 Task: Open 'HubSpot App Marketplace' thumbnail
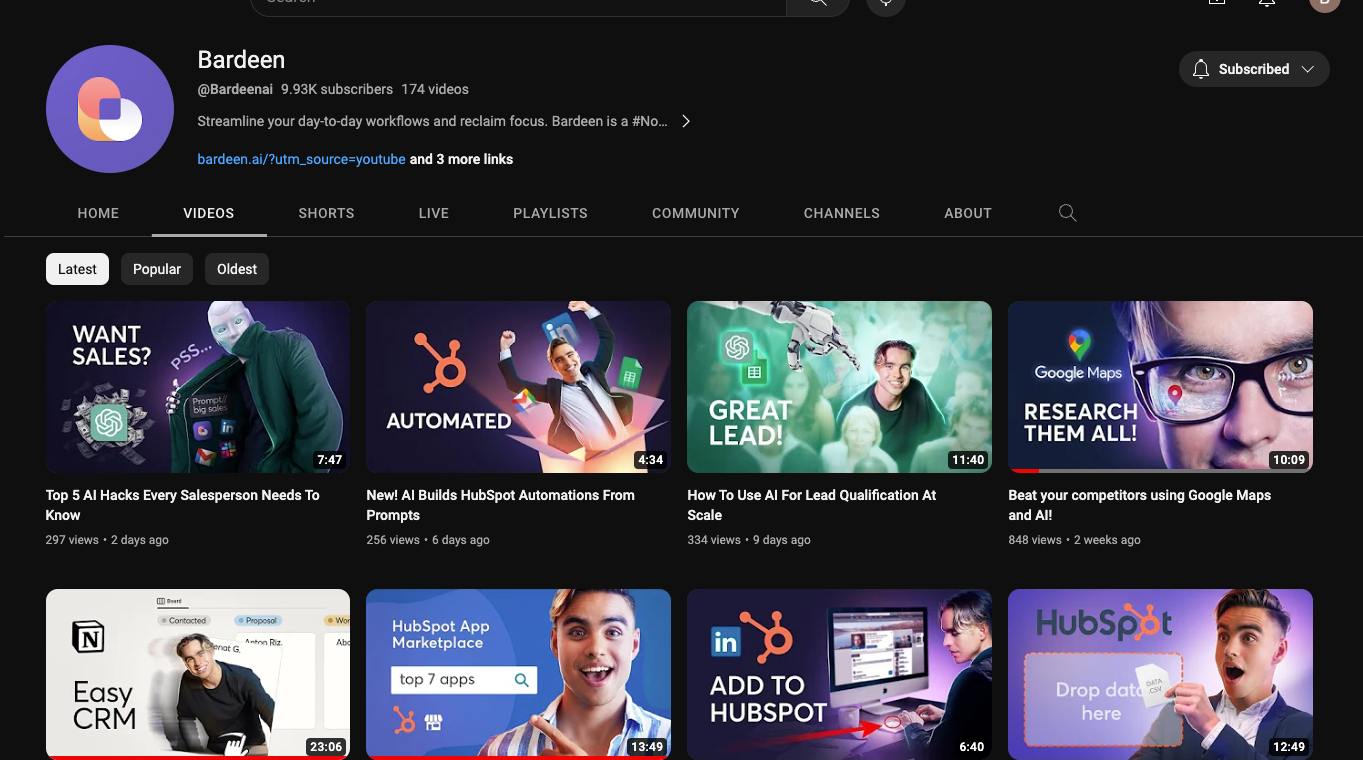[518, 674]
